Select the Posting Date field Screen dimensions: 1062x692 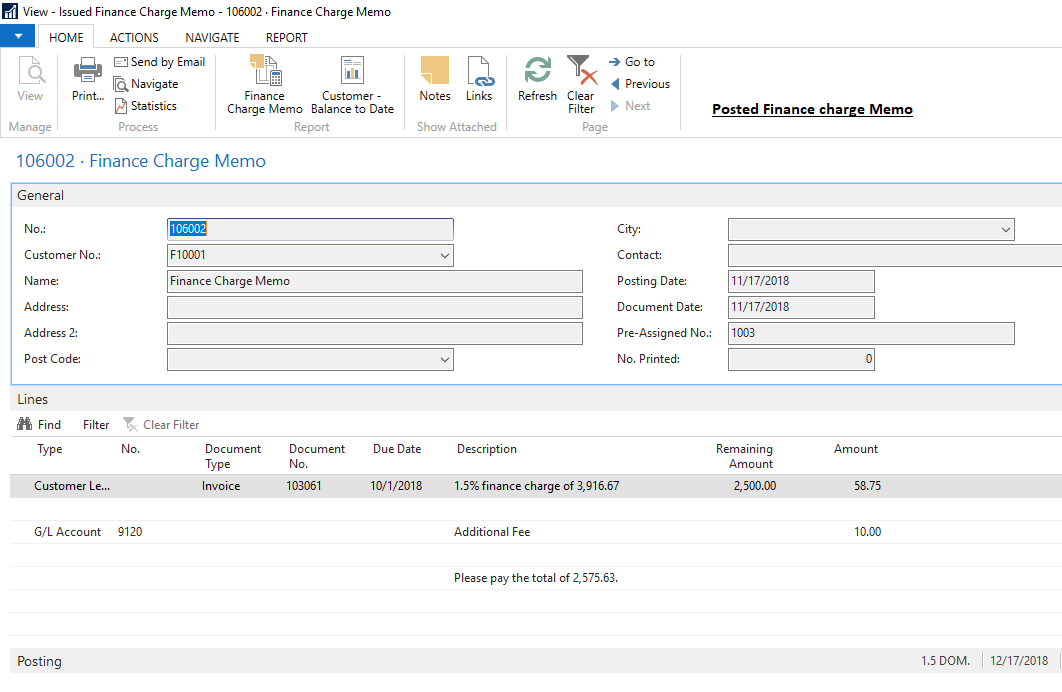coord(800,281)
